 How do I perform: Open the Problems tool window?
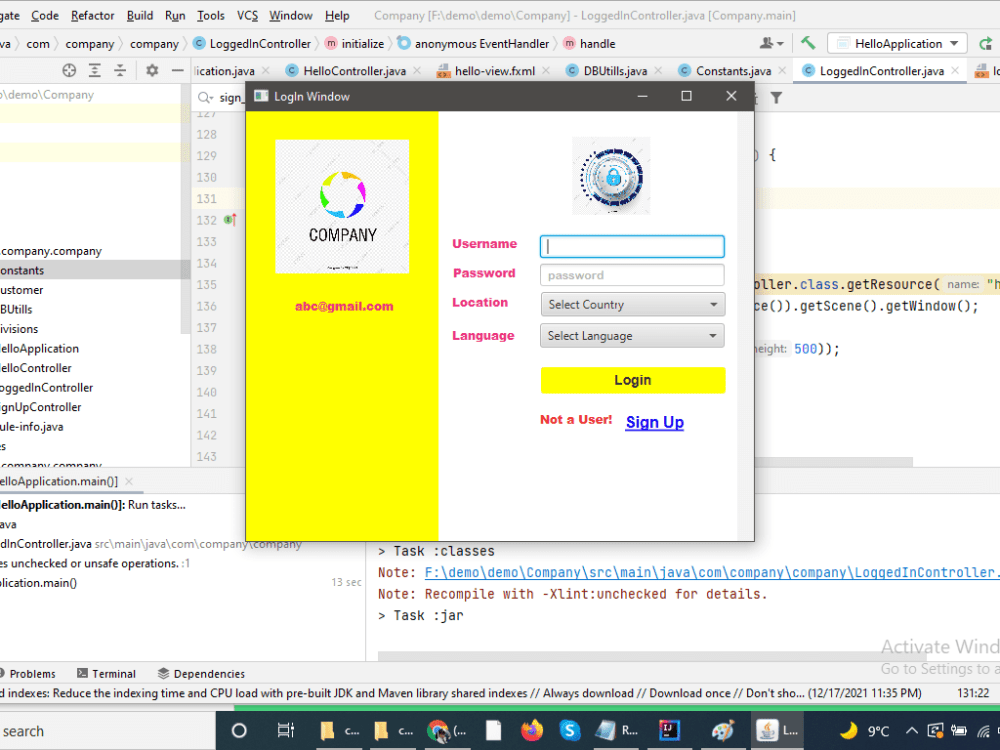pos(27,673)
